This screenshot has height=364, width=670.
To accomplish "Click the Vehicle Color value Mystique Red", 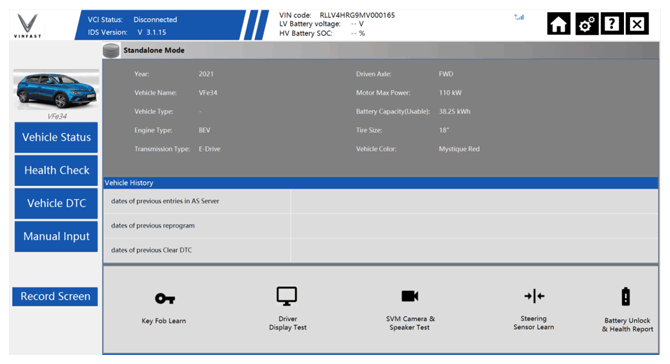I will coord(459,149).
